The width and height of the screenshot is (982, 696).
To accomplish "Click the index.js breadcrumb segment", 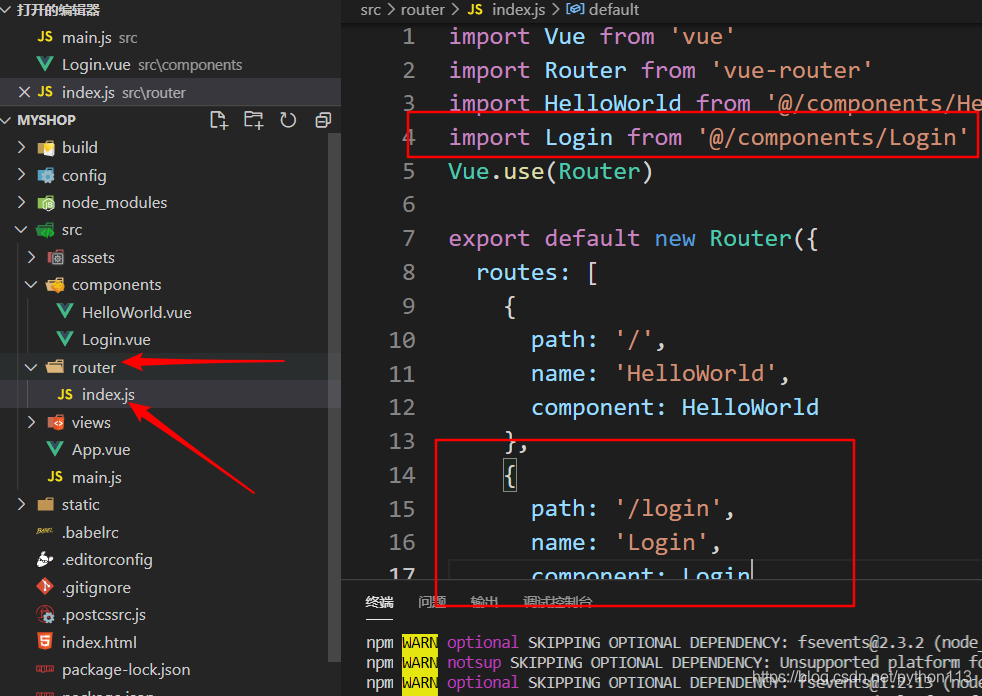I will coord(518,9).
